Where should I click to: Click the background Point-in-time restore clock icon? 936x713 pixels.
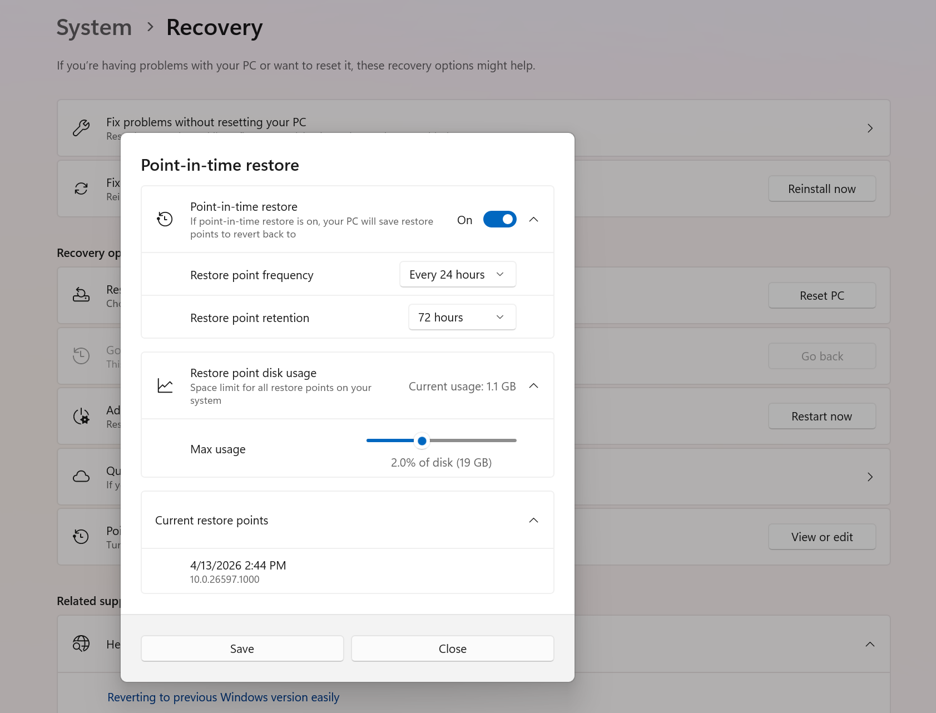click(81, 537)
